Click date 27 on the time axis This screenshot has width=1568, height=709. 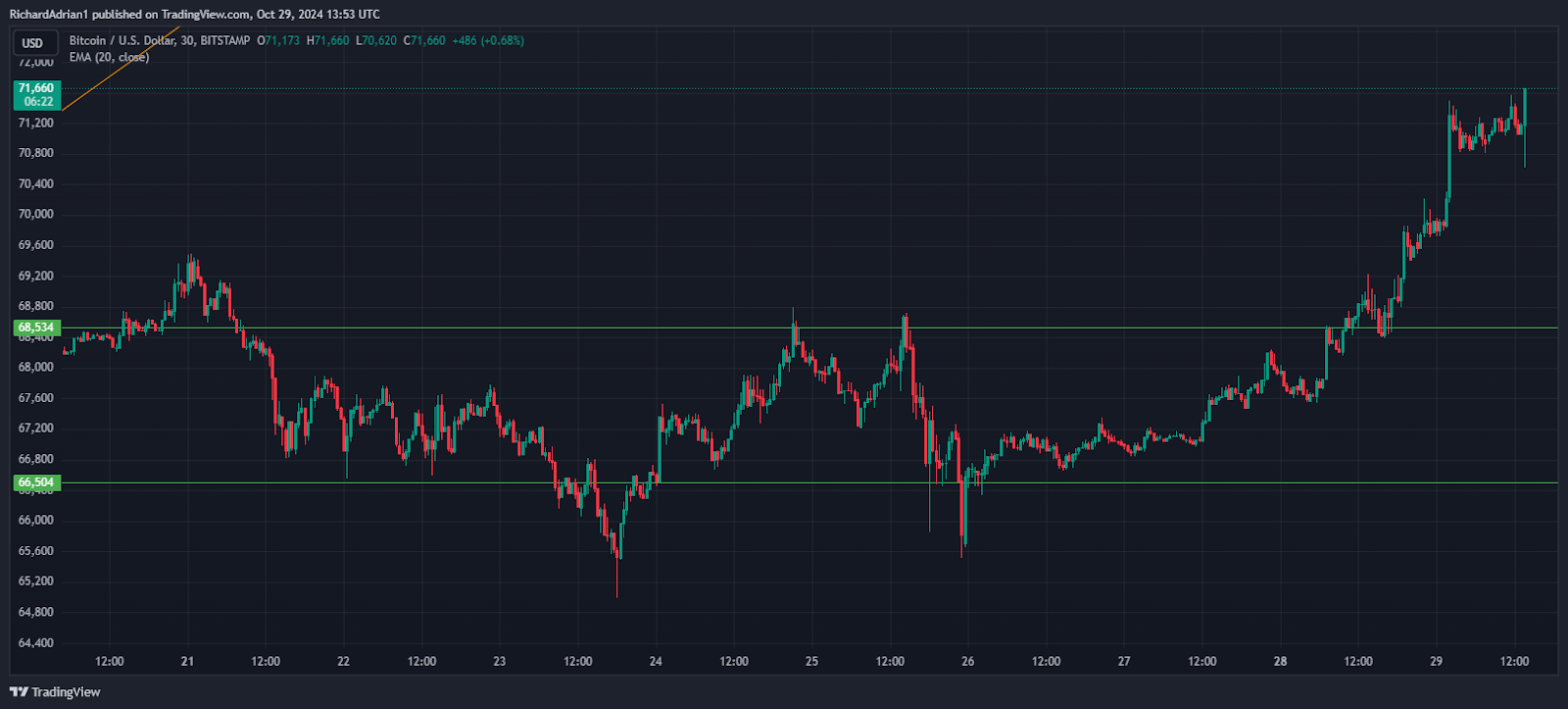(x=1124, y=661)
